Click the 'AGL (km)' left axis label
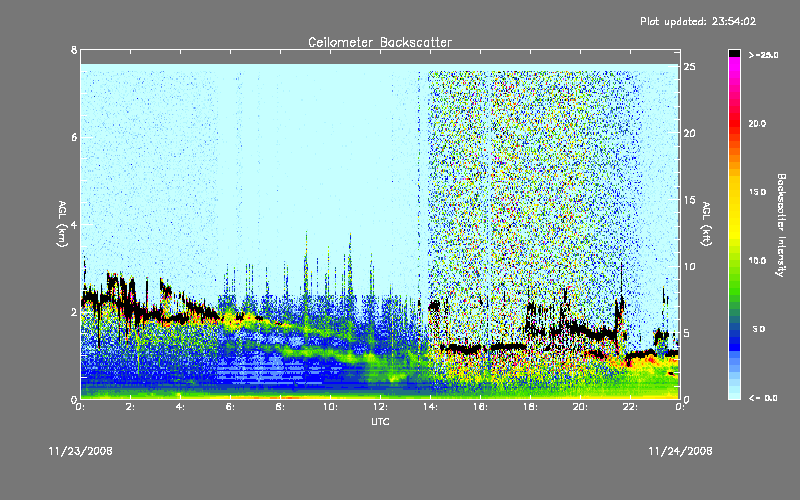The width and height of the screenshot is (800, 500). click(62, 224)
